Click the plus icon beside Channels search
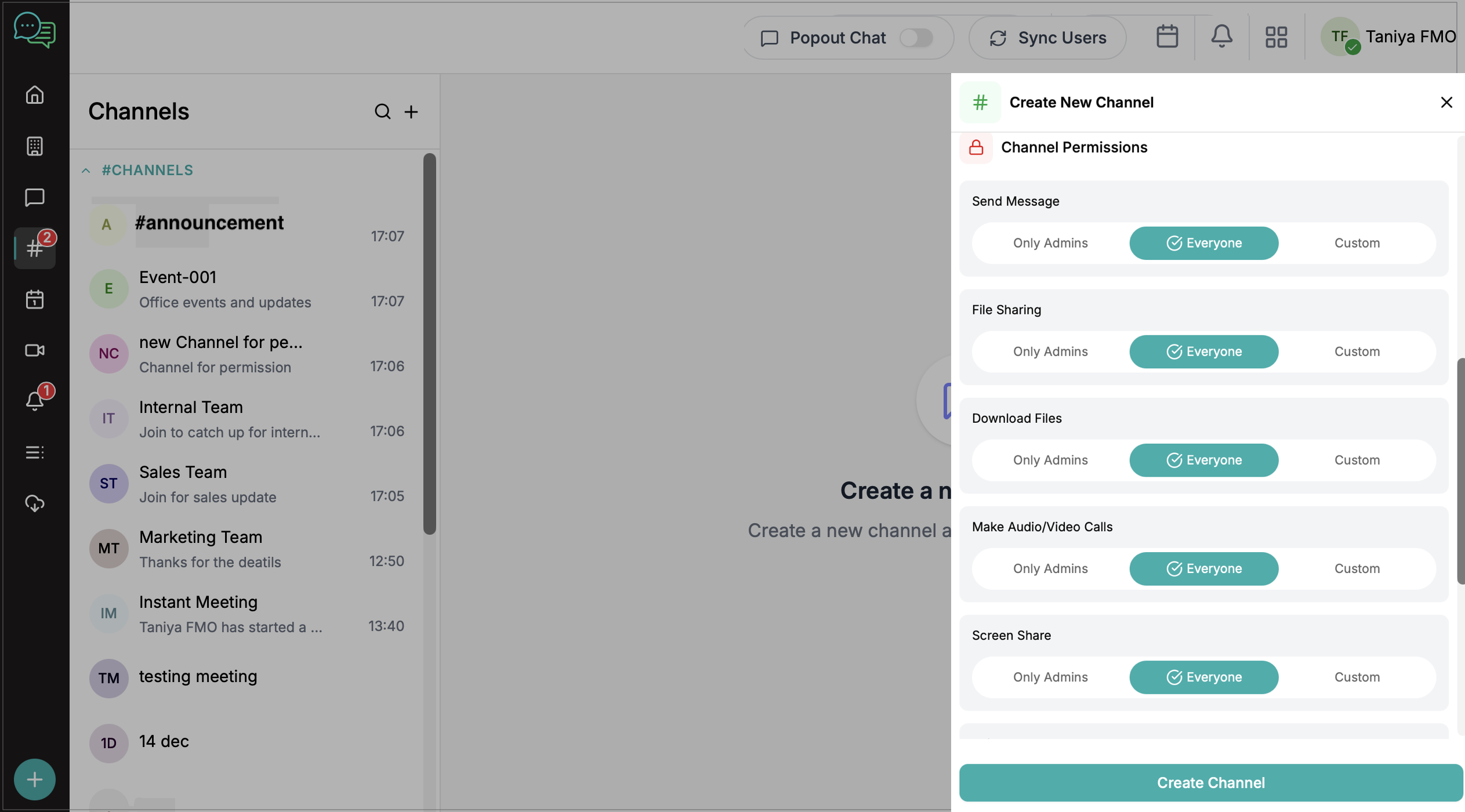 (x=411, y=111)
